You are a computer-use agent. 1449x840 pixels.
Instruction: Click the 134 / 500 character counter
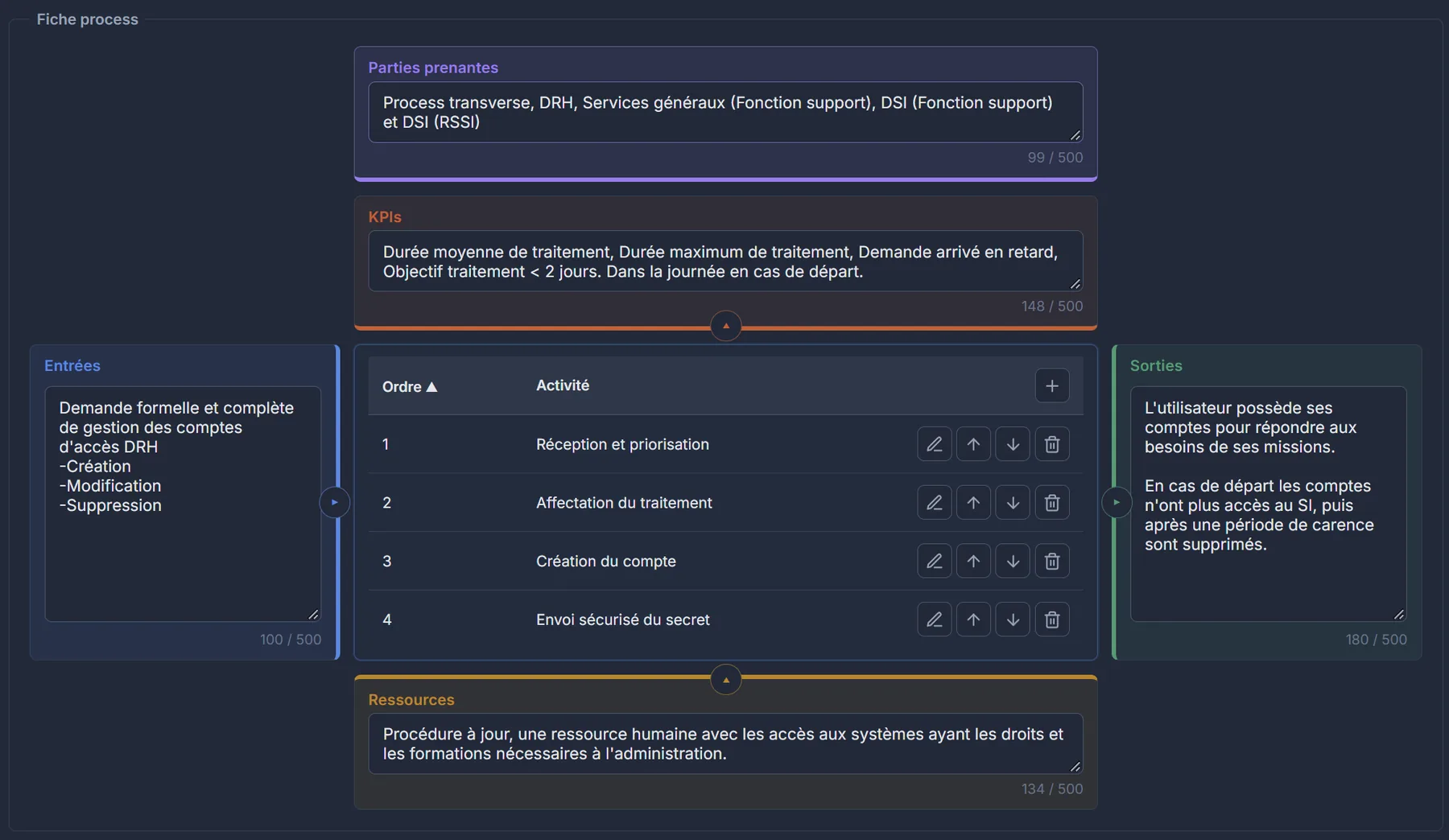click(1052, 789)
